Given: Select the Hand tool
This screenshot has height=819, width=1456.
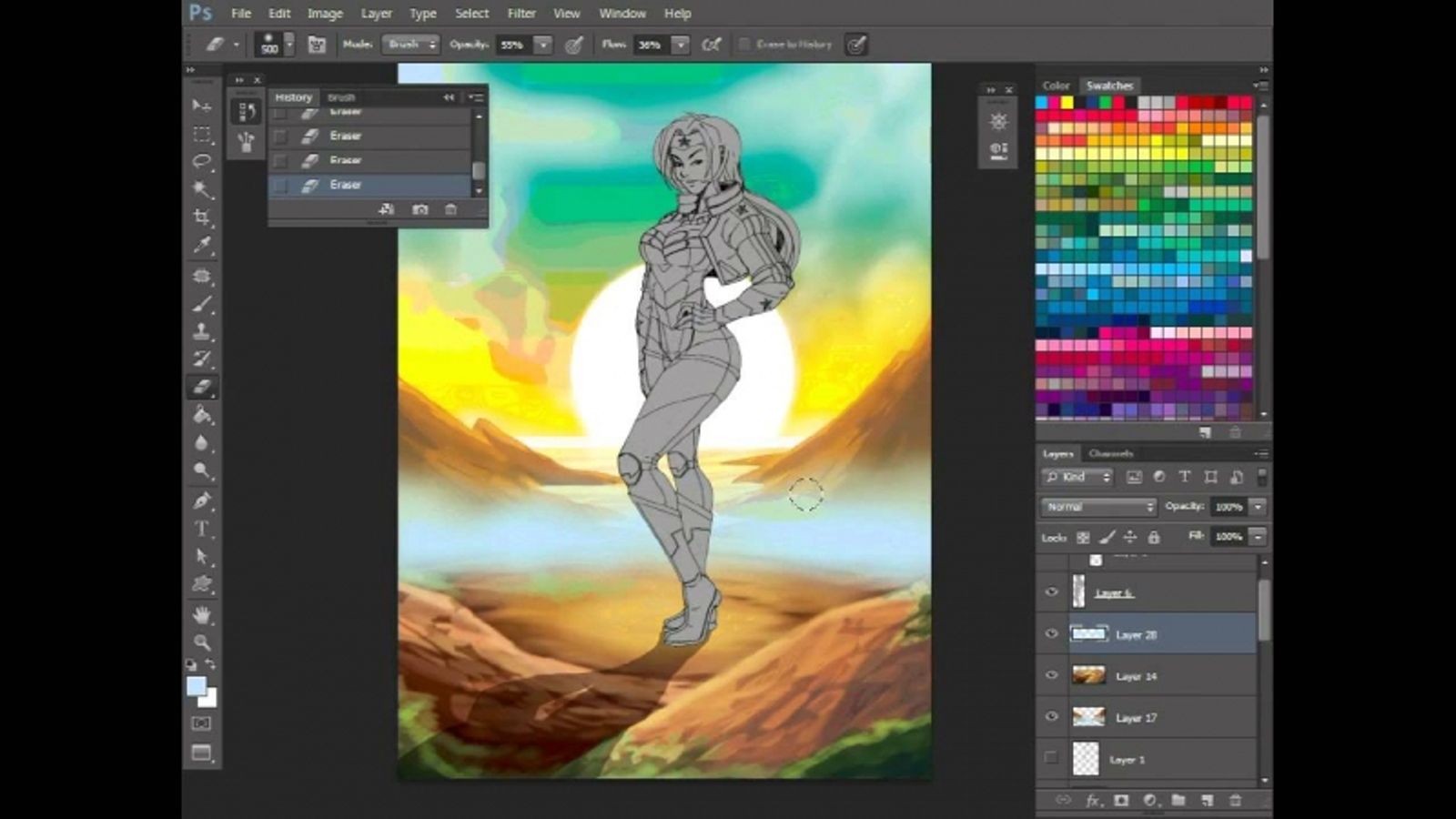Looking at the screenshot, I should (x=202, y=615).
